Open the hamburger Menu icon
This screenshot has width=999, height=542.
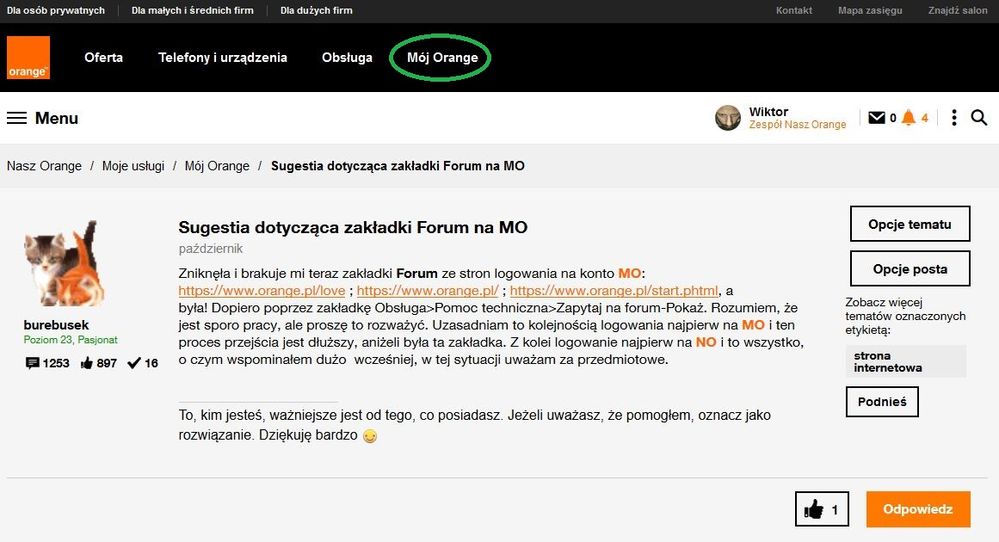click(x=17, y=118)
